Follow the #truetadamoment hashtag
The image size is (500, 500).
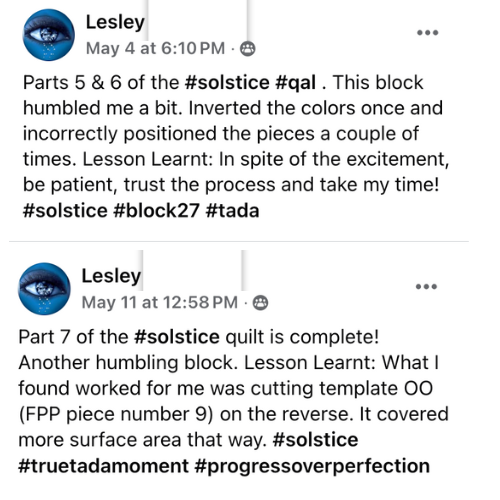click(x=104, y=466)
